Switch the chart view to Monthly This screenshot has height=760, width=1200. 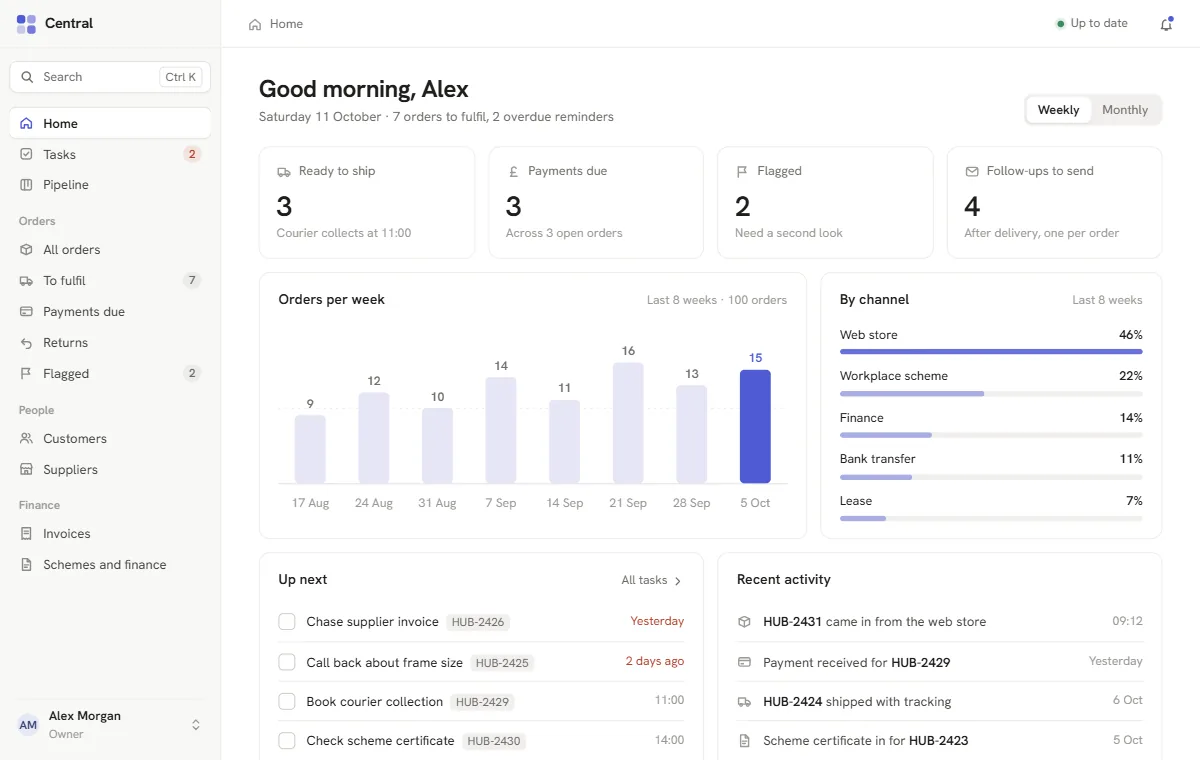tap(1125, 110)
